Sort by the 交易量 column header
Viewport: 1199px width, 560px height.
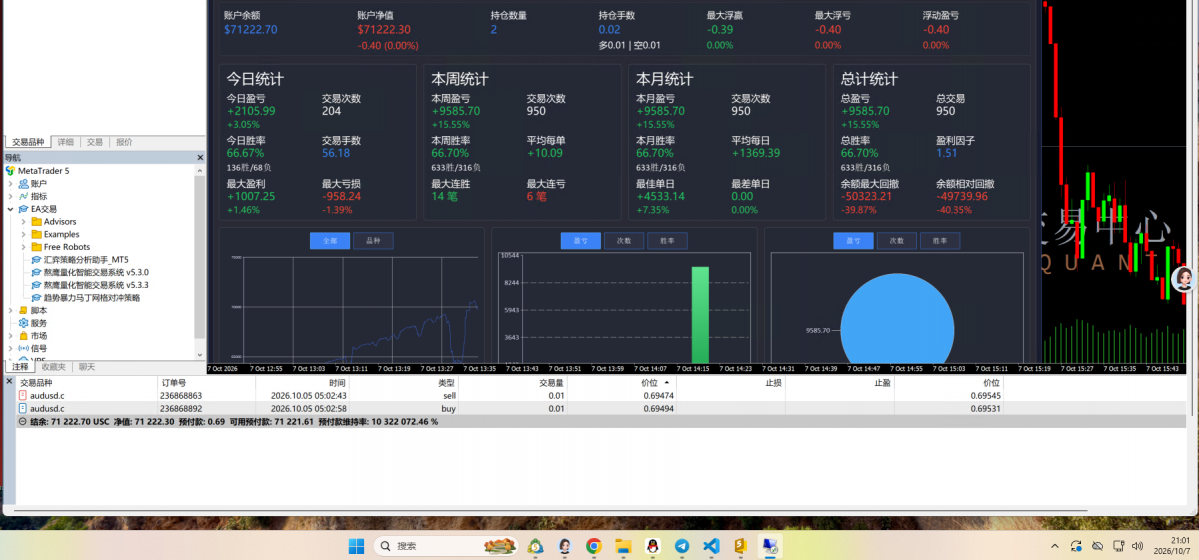[x=512, y=383]
